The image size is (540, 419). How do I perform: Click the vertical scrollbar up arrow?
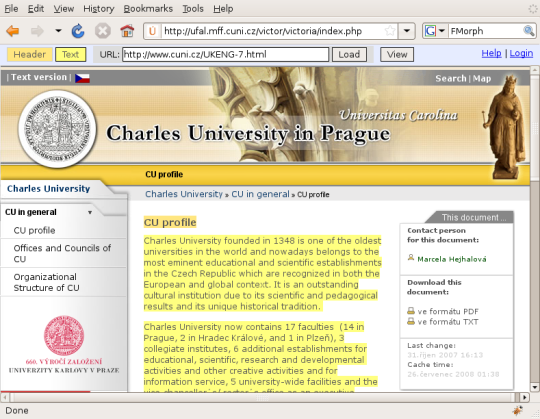[x=534, y=70]
